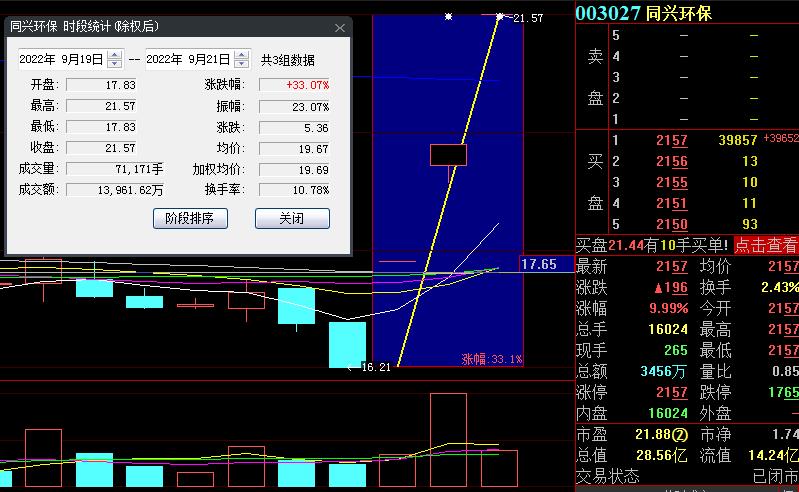
Task: Click the 涨停 price value 2157
Action: click(671, 392)
